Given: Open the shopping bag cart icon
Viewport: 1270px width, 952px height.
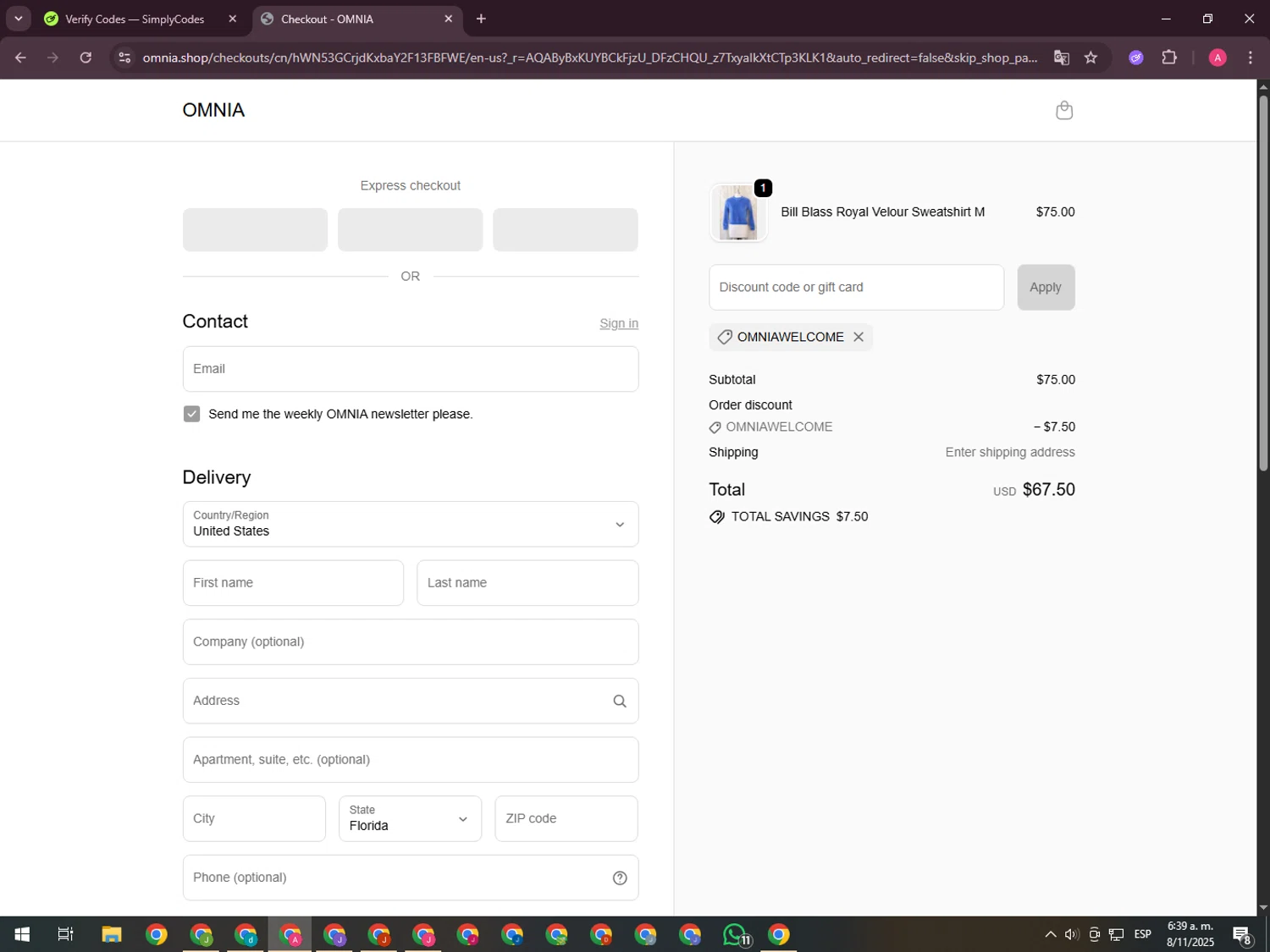Looking at the screenshot, I should click(1064, 110).
